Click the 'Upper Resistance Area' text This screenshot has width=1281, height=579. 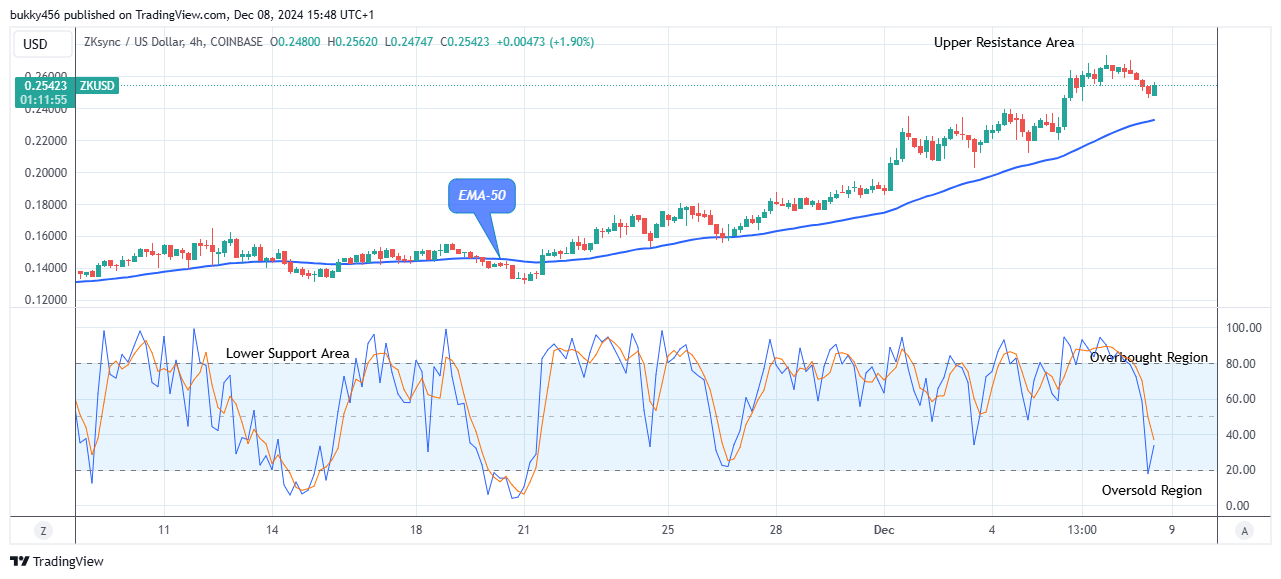click(x=1004, y=42)
